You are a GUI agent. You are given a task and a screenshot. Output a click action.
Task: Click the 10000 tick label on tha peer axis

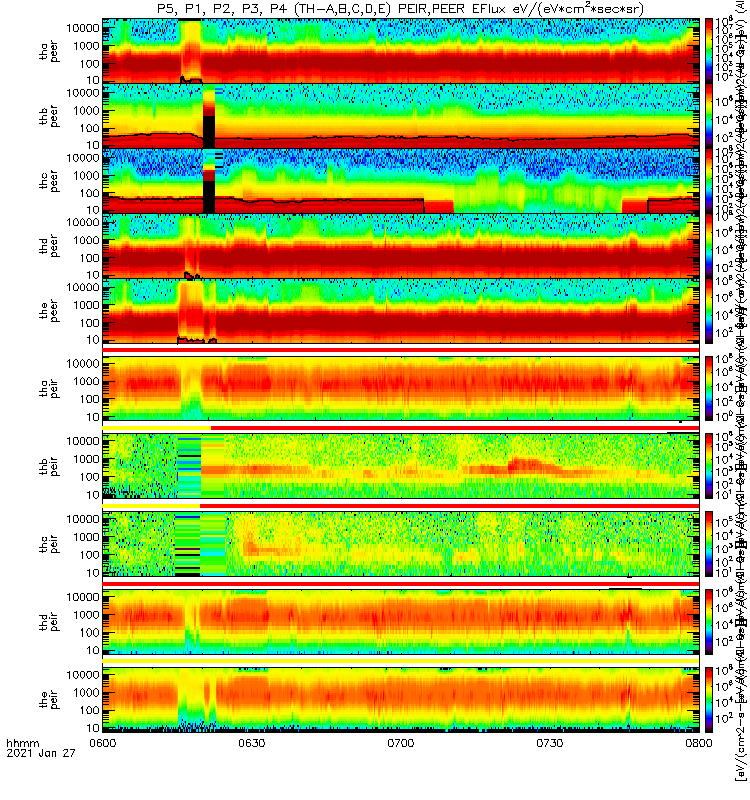(82, 28)
